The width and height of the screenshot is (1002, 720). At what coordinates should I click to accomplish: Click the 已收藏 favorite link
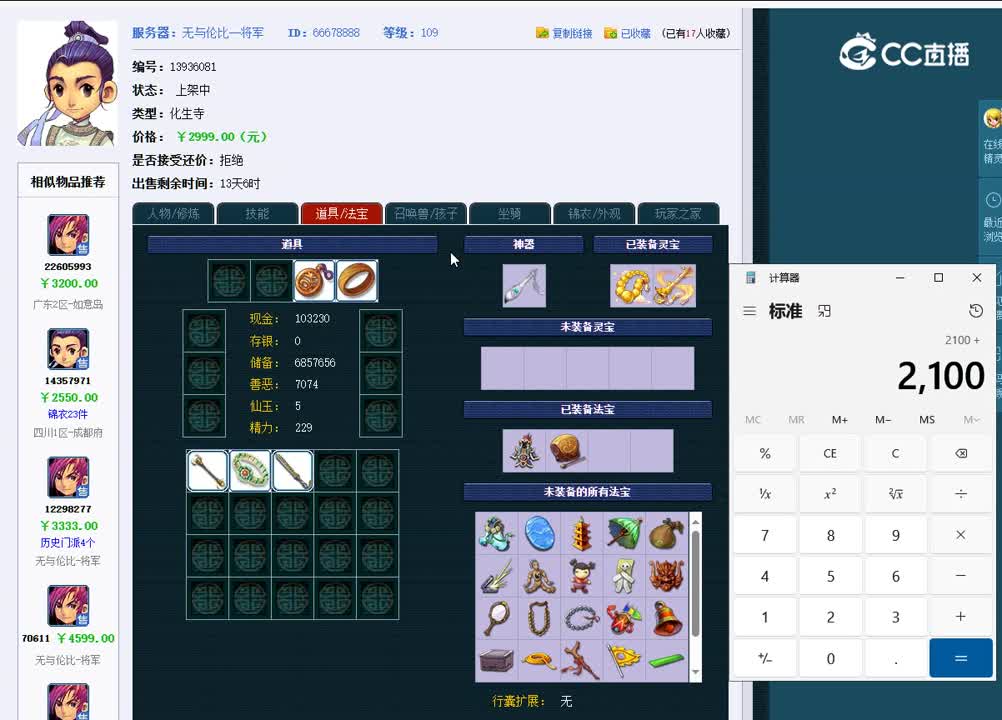tap(628, 33)
